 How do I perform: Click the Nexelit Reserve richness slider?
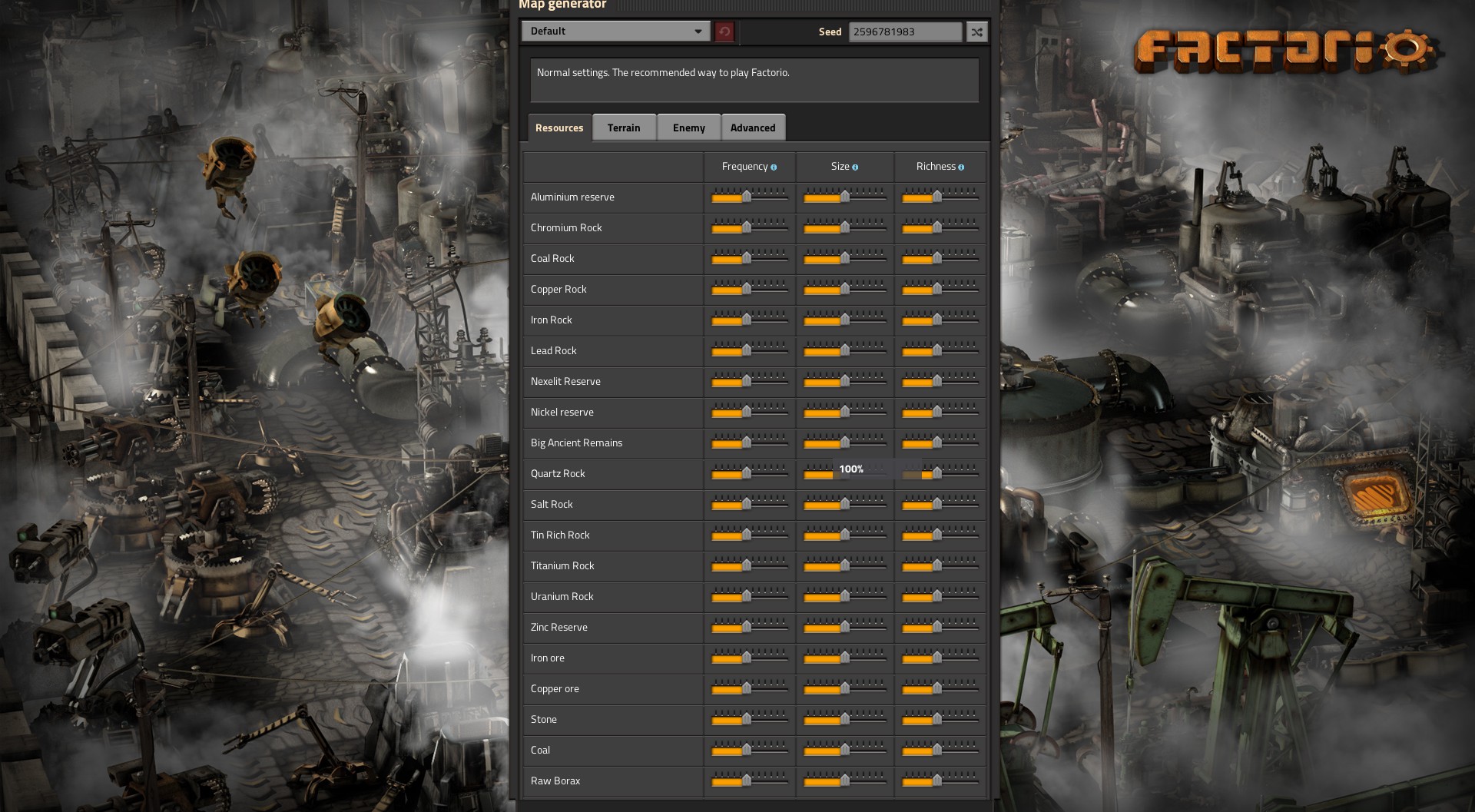pyautogui.click(x=940, y=382)
